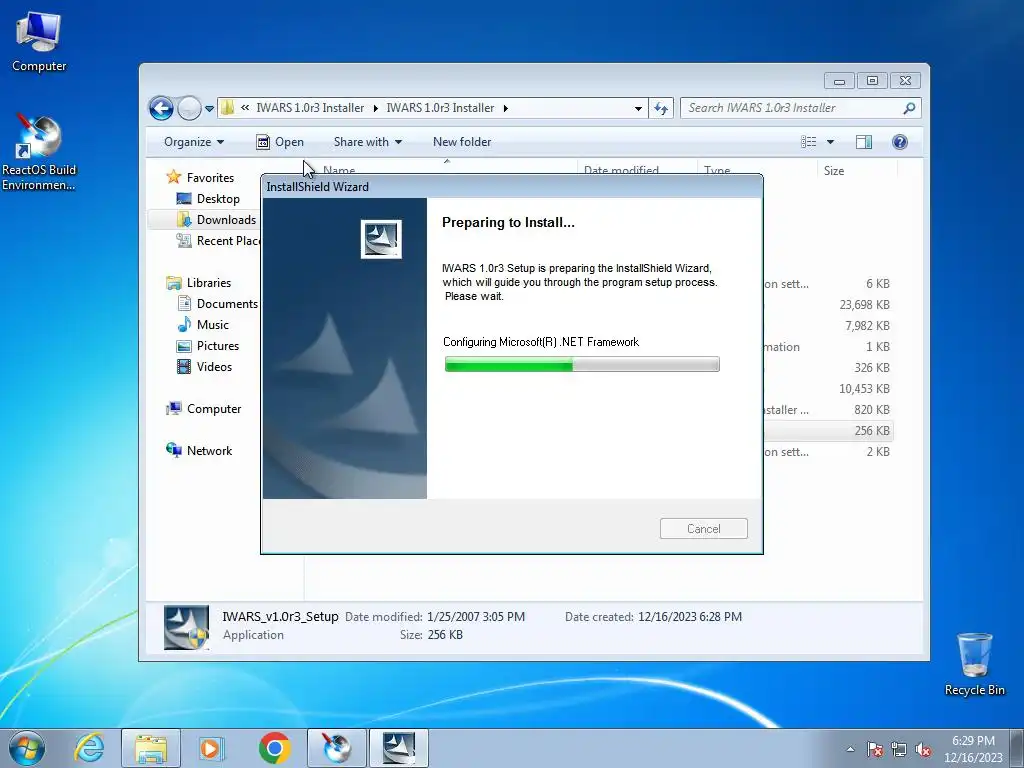Click the Date created value 12/16/2023 6:28 PM

pos(690,616)
